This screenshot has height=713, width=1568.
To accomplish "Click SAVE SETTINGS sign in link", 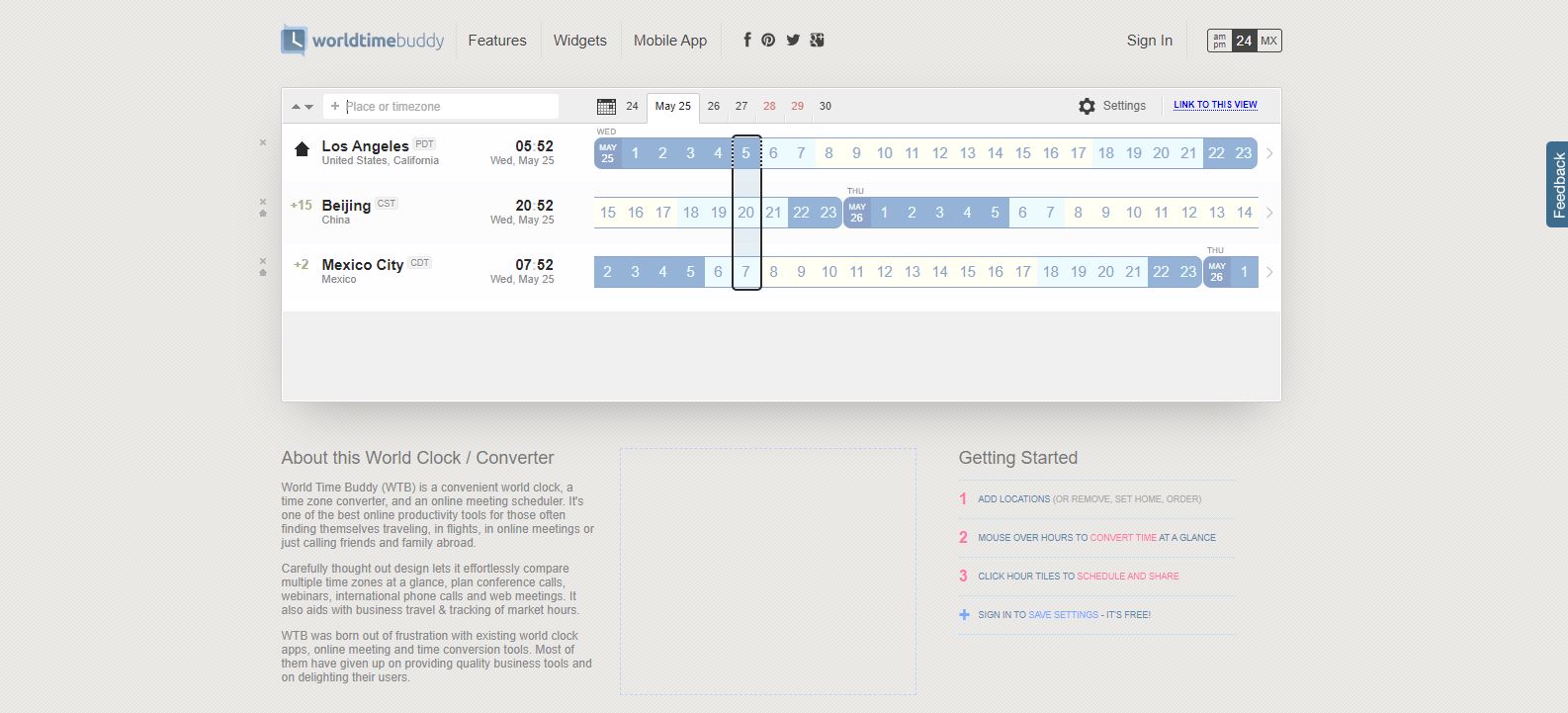I will (x=1063, y=615).
